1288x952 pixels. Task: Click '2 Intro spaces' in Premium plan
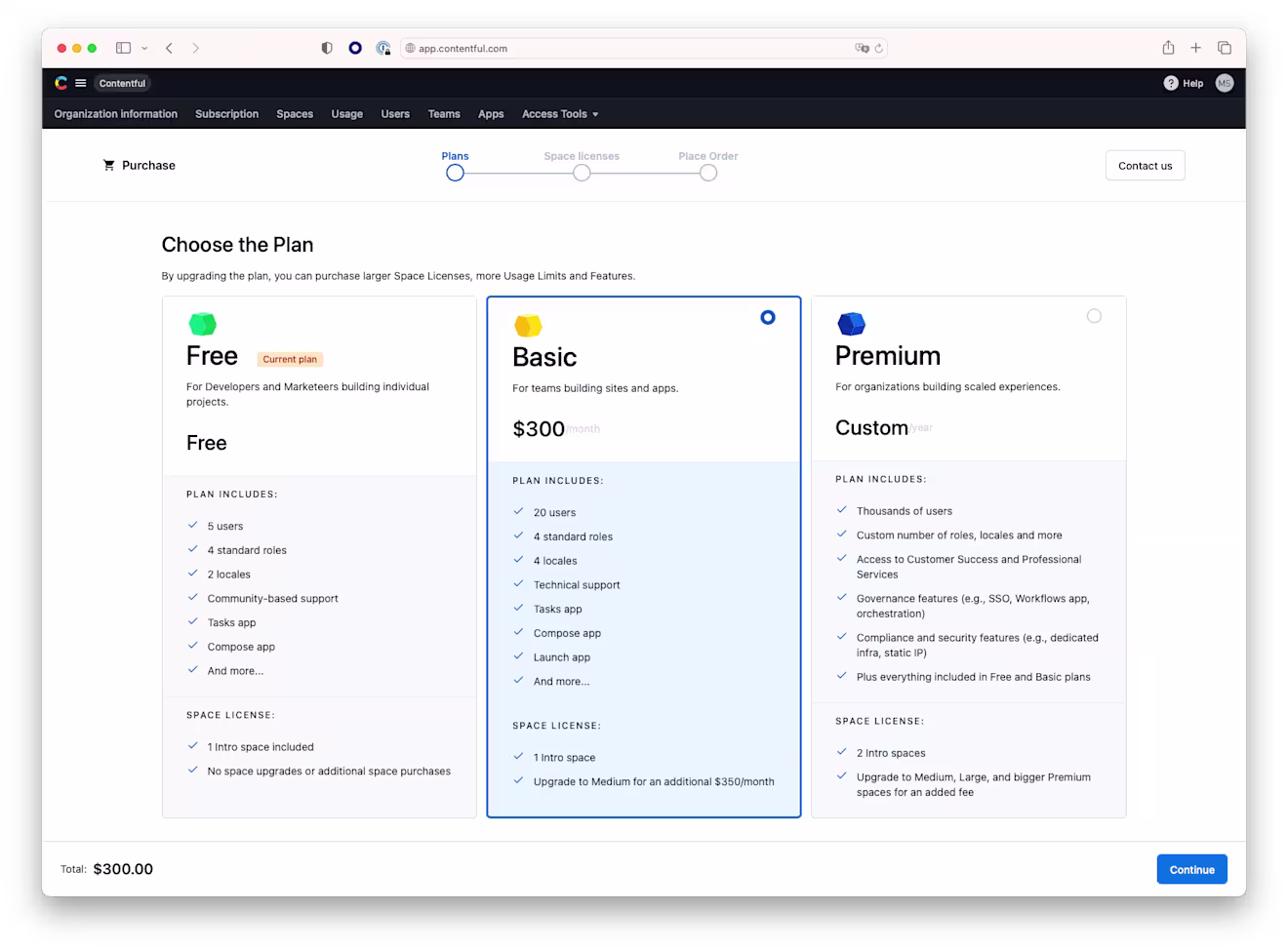click(891, 753)
